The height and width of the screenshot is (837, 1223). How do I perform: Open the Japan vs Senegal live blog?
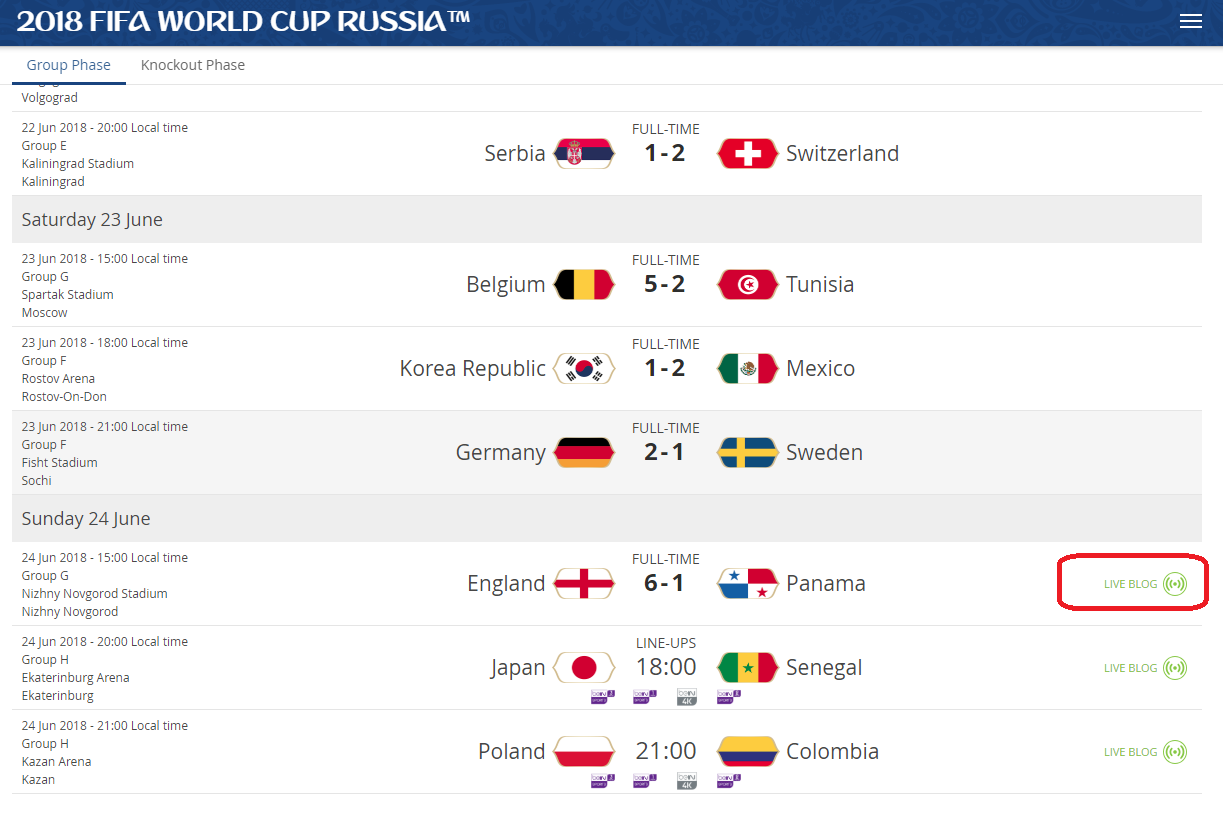pos(1144,668)
